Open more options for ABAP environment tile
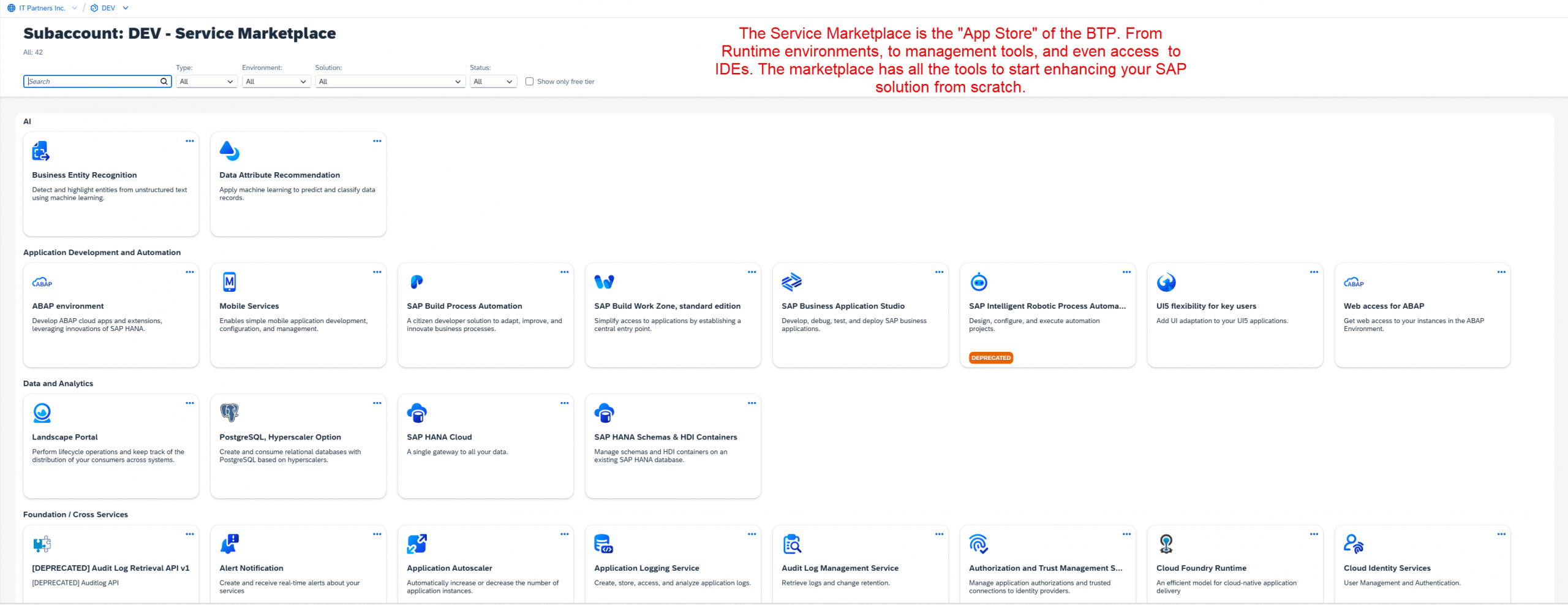The height and width of the screenshot is (605, 1568). tap(190, 272)
